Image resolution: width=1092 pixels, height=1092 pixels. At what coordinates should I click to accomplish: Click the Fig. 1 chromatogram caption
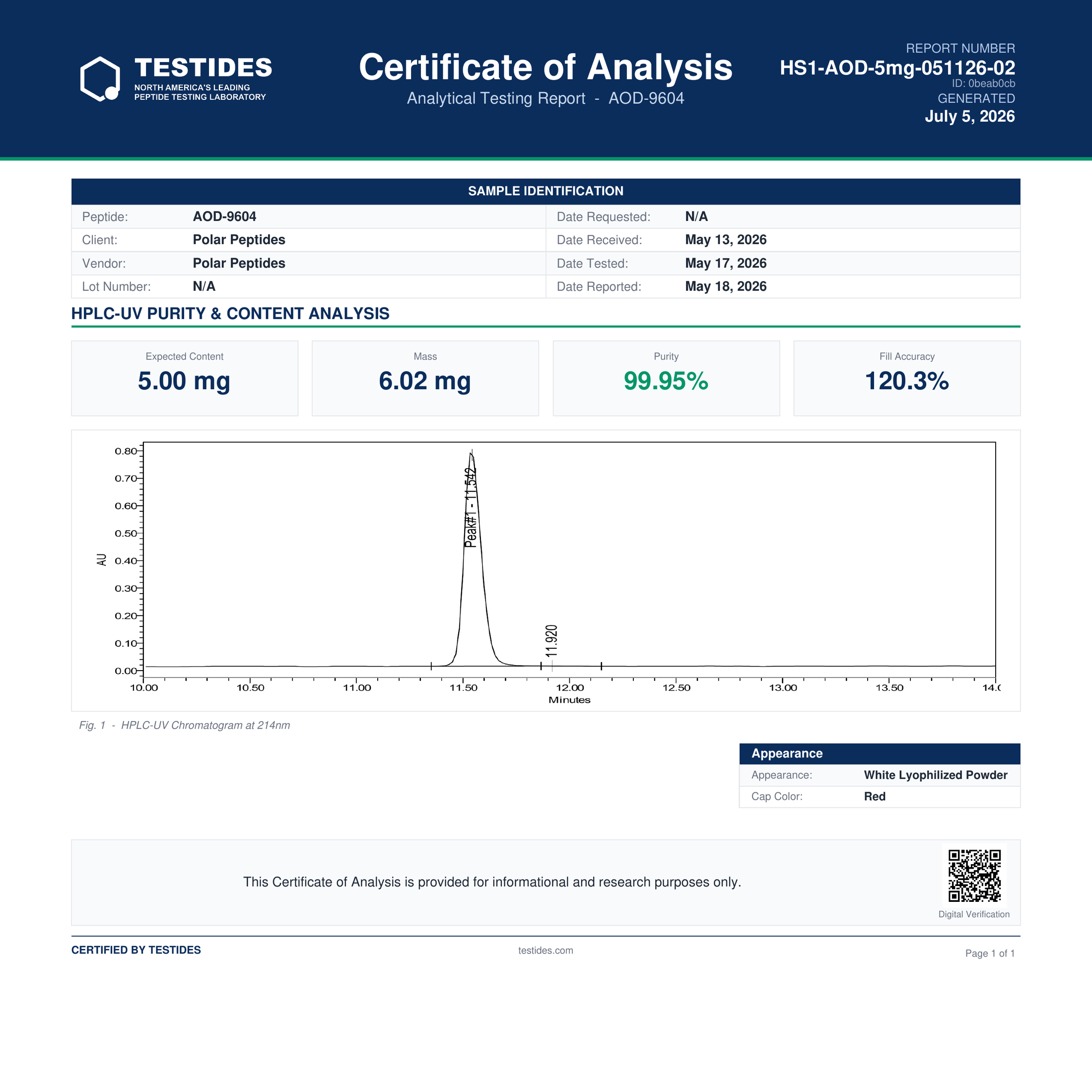coord(184,725)
